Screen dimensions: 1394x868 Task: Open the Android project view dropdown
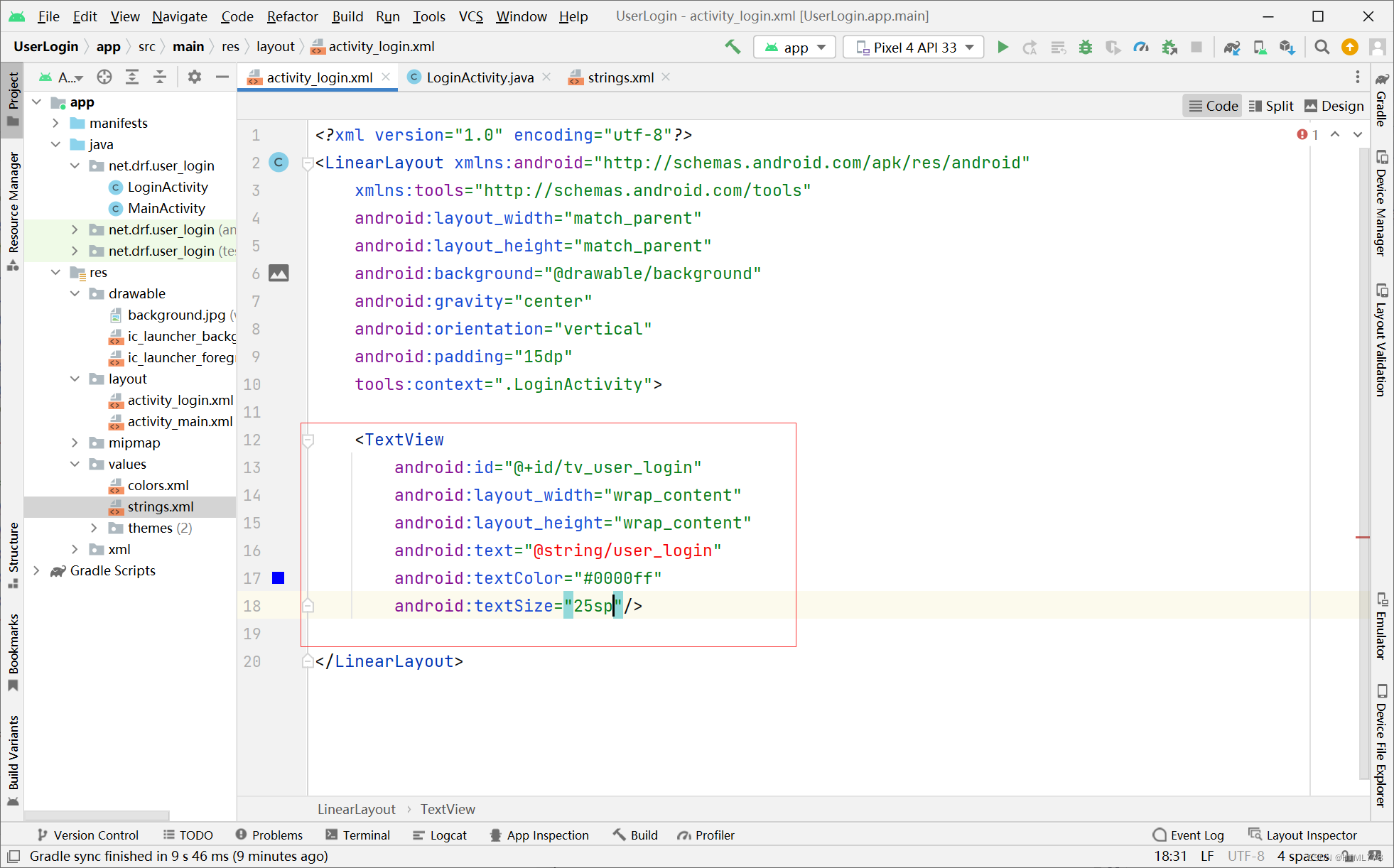pos(63,77)
